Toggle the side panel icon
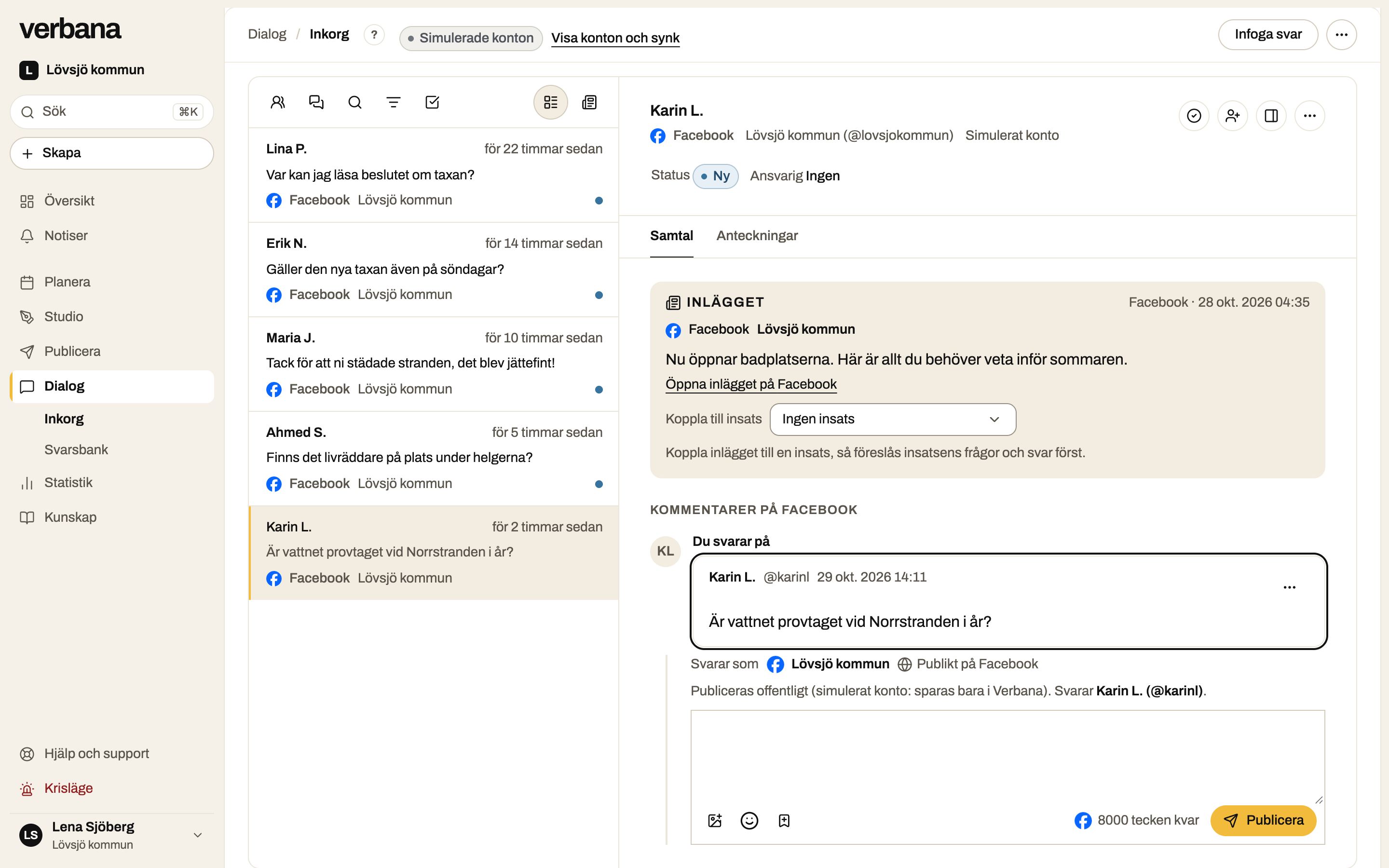Image resolution: width=1389 pixels, height=868 pixels. (x=1271, y=116)
